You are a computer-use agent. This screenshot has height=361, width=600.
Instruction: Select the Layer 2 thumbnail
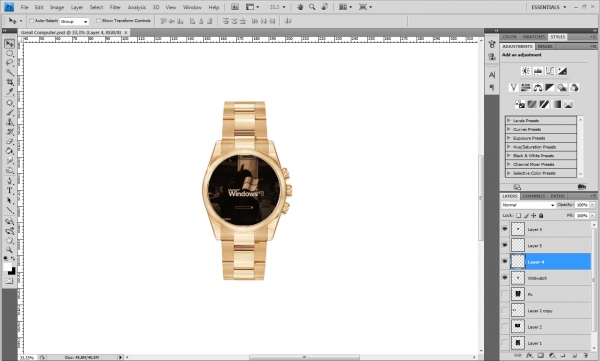[518, 327]
